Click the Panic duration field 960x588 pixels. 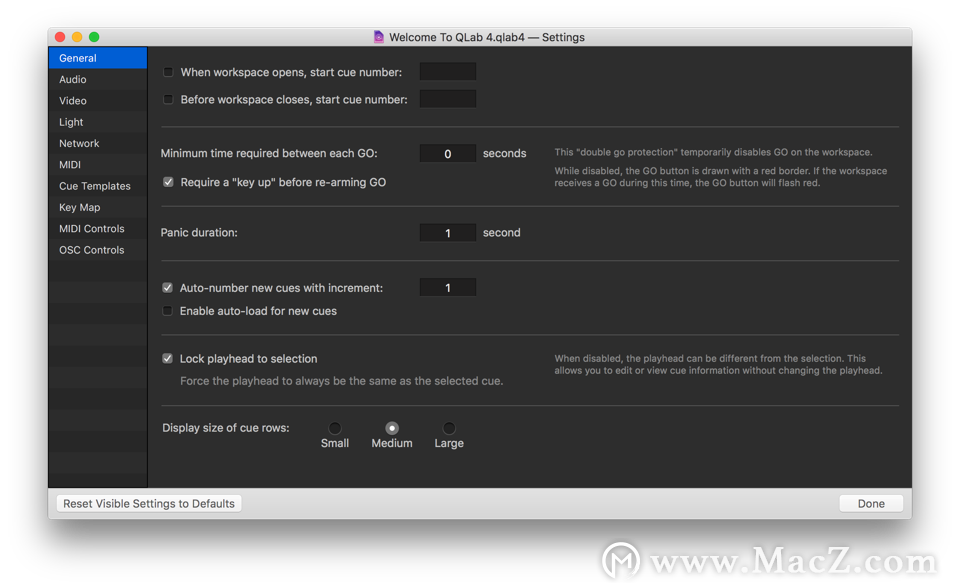click(448, 233)
